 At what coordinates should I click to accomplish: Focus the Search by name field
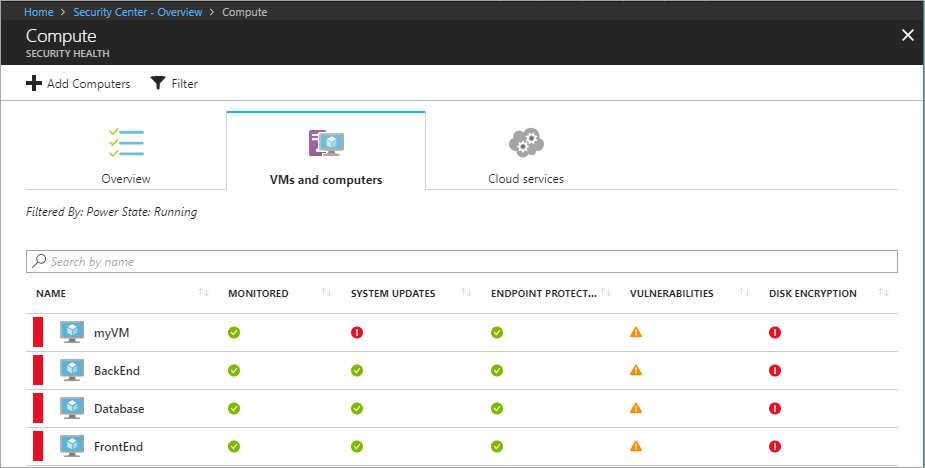(x=462, y=261)
